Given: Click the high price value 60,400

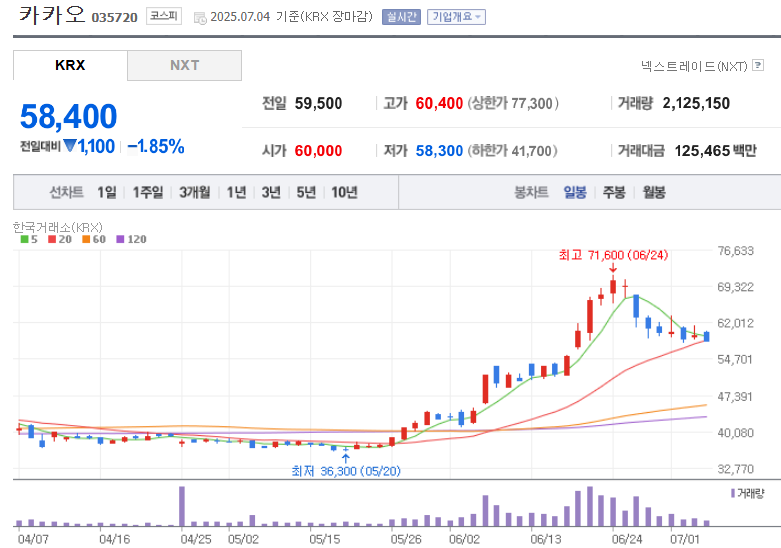Looking at the screenshot, I should [439, 103].
